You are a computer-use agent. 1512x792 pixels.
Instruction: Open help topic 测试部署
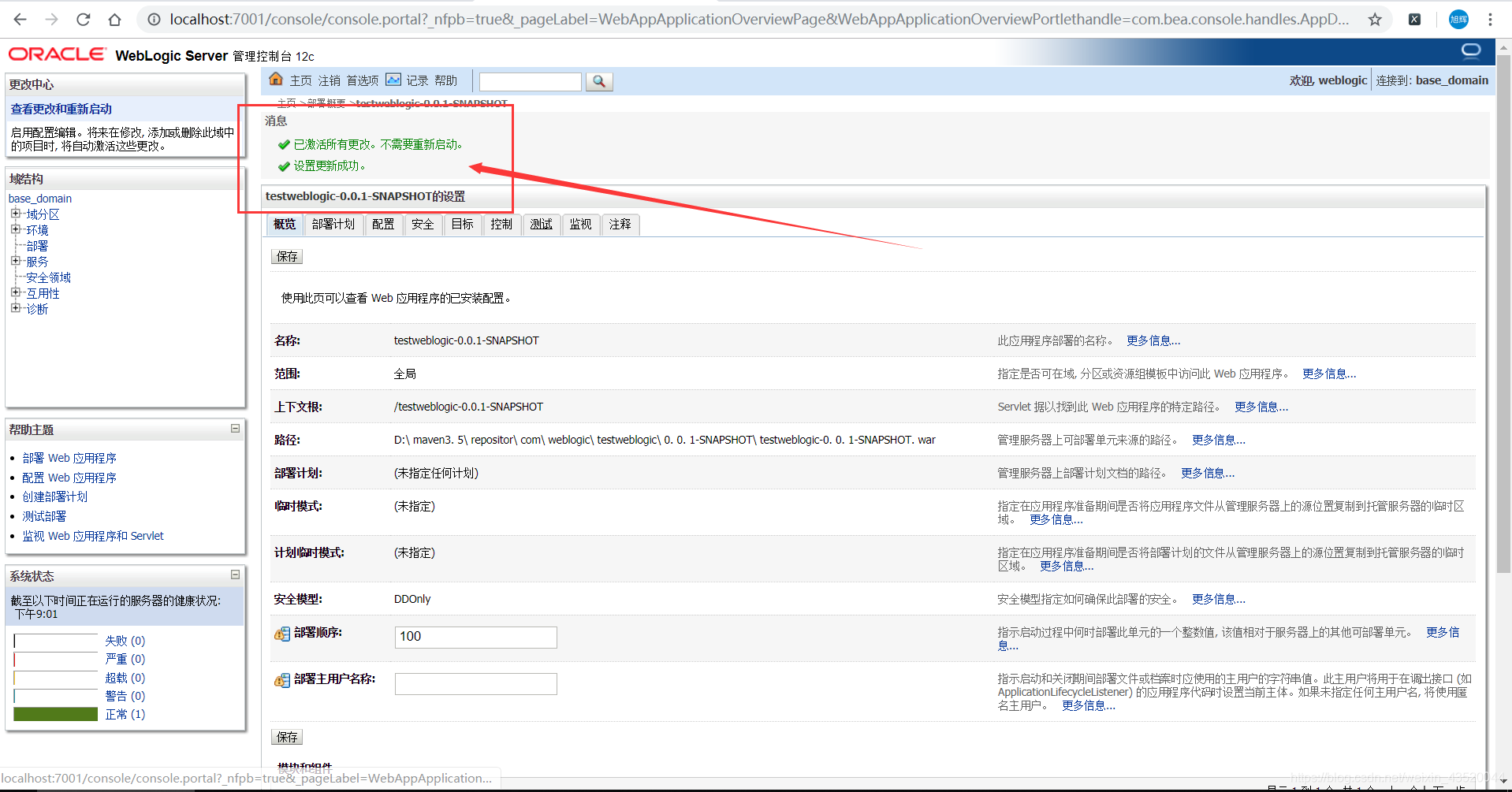(x=44, y=516)
